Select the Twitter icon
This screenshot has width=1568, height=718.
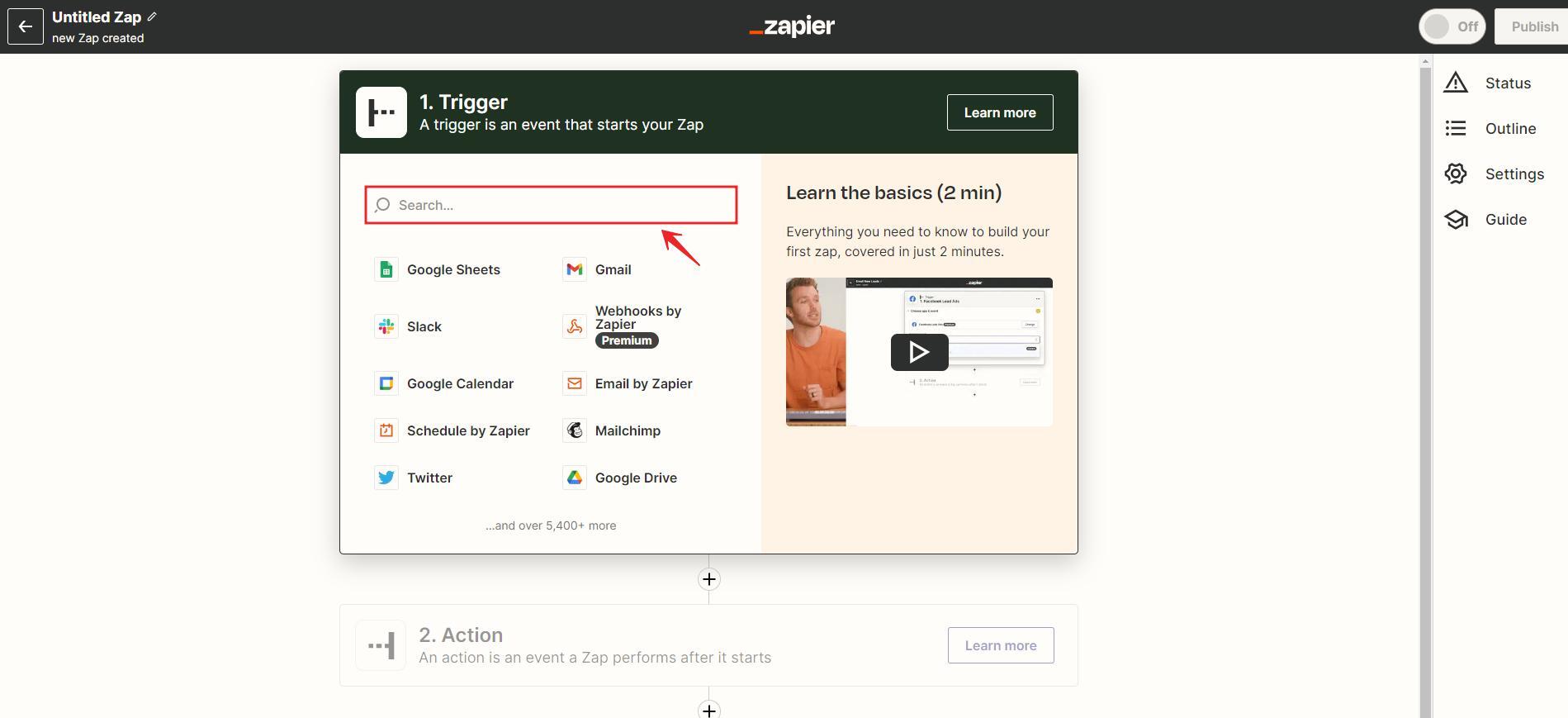pos(386,478)
